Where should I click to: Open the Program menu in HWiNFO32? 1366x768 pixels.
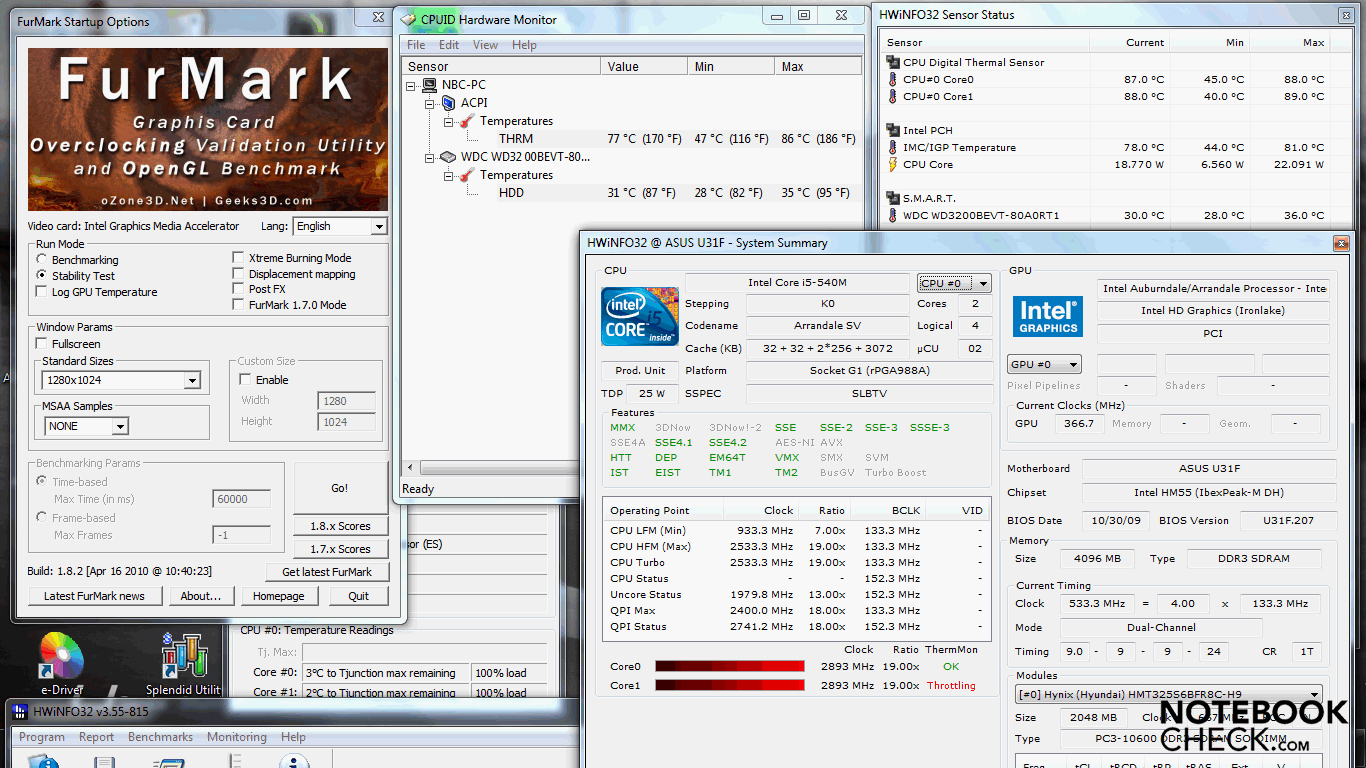coord(42,737)
